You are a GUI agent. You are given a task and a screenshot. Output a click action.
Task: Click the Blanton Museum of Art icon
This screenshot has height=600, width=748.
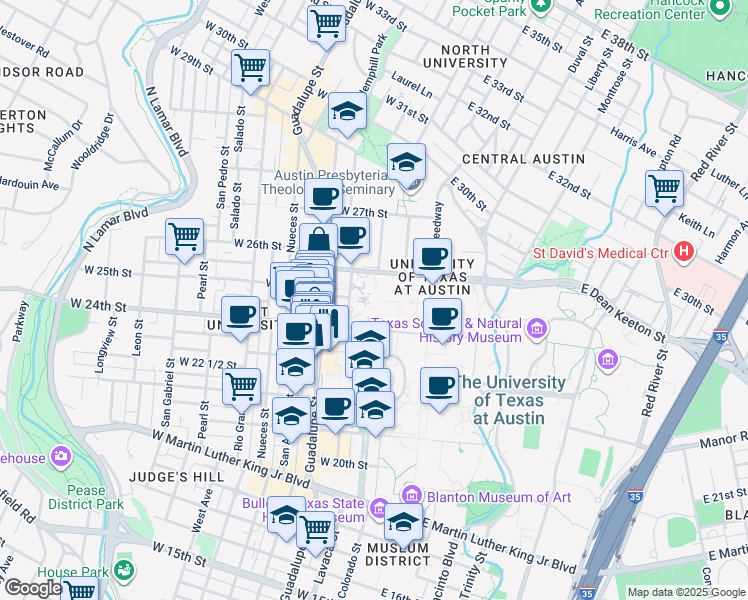click(x=412, y=495)
